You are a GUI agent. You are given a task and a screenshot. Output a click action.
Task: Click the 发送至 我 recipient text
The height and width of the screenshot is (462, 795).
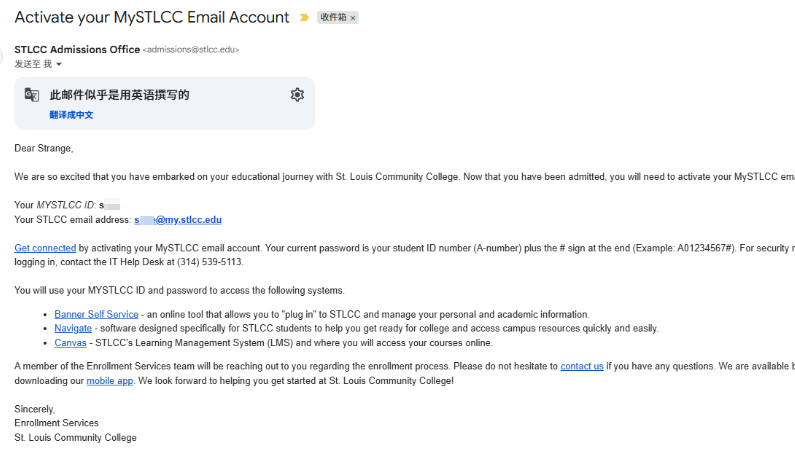tap(32, 64)
